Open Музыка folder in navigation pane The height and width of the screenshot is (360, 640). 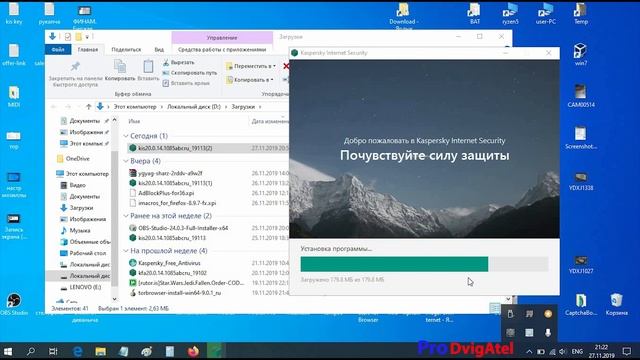click(x=80, y=231)
